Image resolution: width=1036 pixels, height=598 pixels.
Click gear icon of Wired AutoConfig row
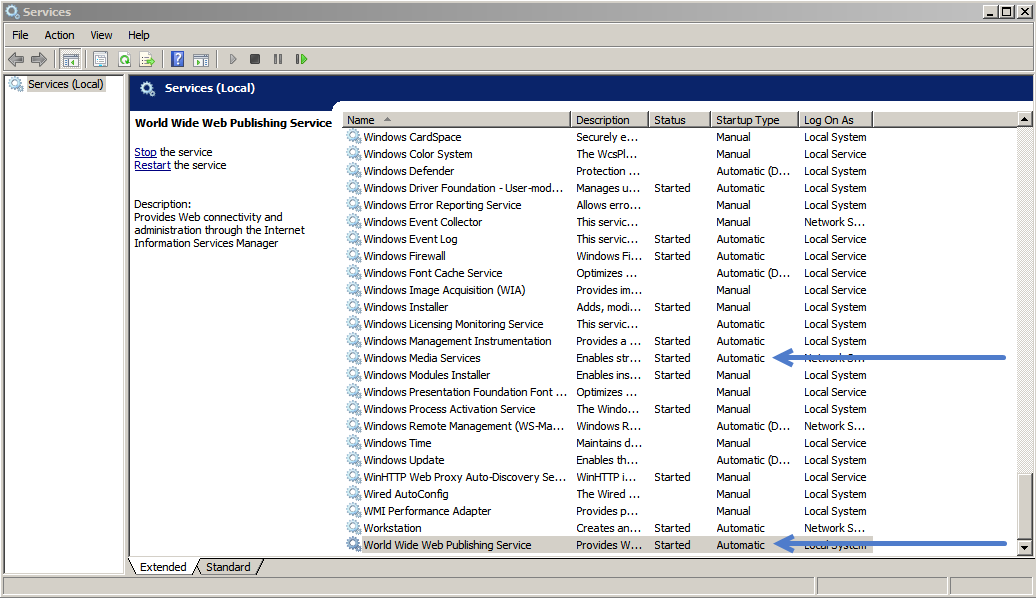coord(353,494)
